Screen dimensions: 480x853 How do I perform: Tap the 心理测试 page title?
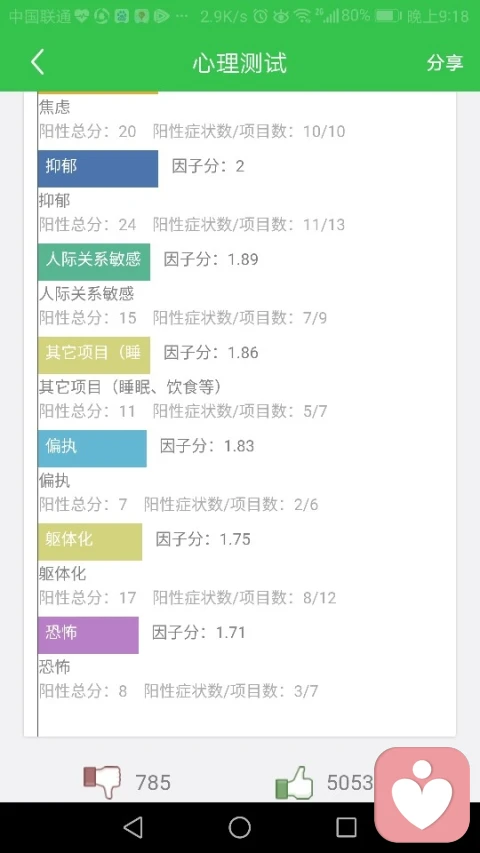[x=239, y=63]
